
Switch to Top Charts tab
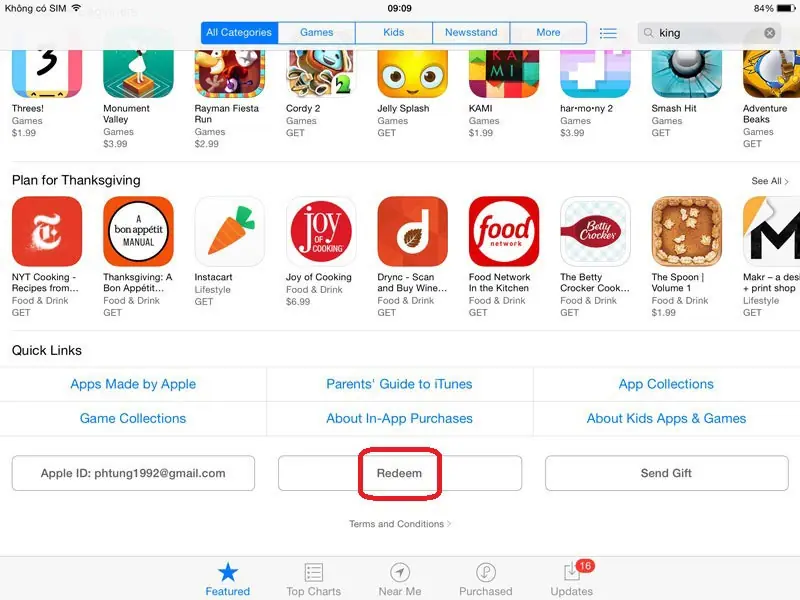(x=313, y=579)
